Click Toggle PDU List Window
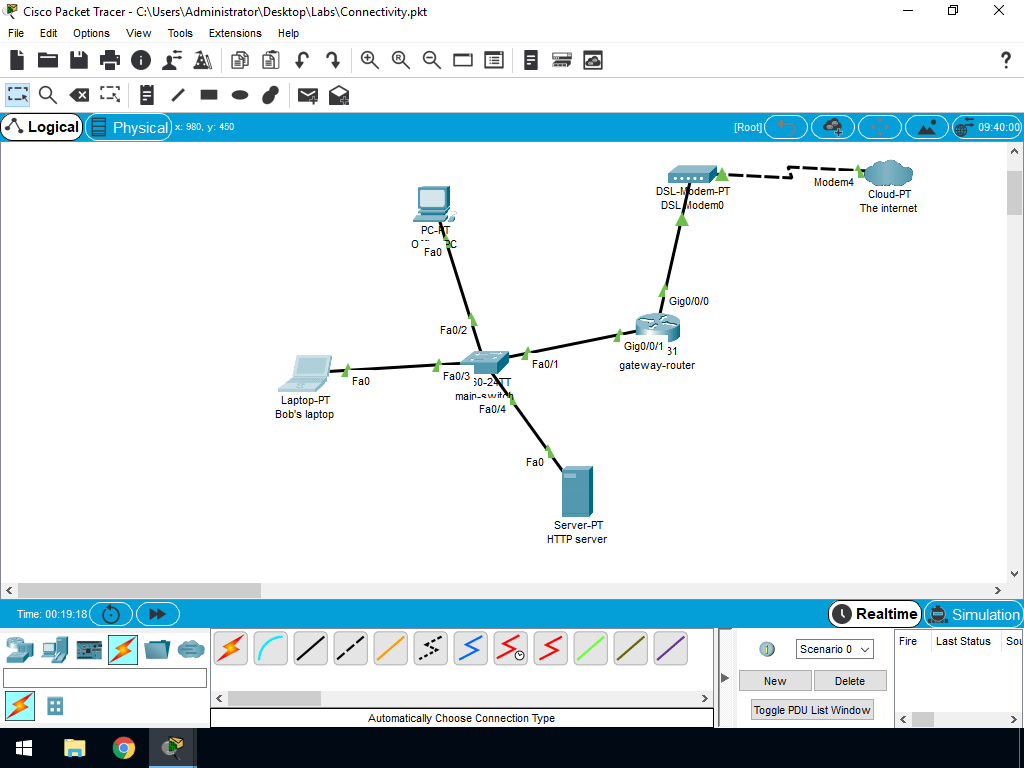This screenshot has width=1024, height=768. point(811,710)
